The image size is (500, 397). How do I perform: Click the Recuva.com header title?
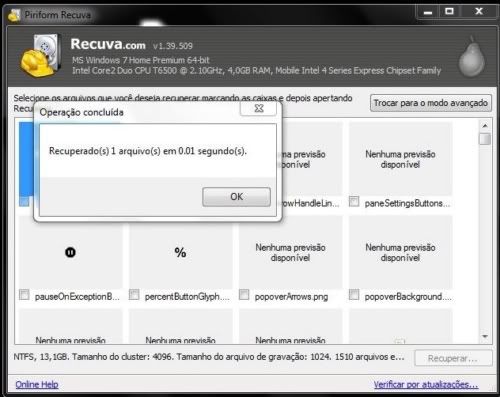pyautogui.click(x=108, y=44)
